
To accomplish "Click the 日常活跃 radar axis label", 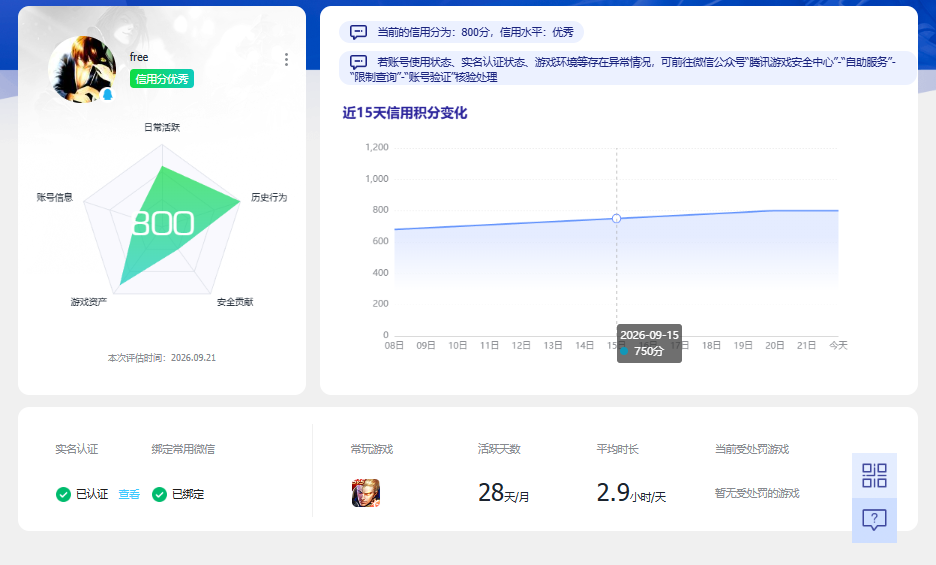I will pyautogui.click(x=162, y=127).
